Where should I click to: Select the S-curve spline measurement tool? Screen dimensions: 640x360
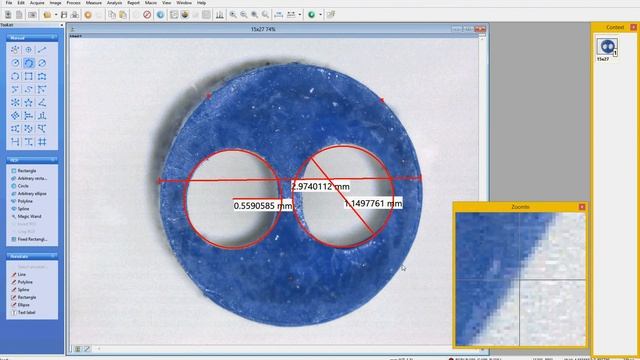[x=29, y=89]
